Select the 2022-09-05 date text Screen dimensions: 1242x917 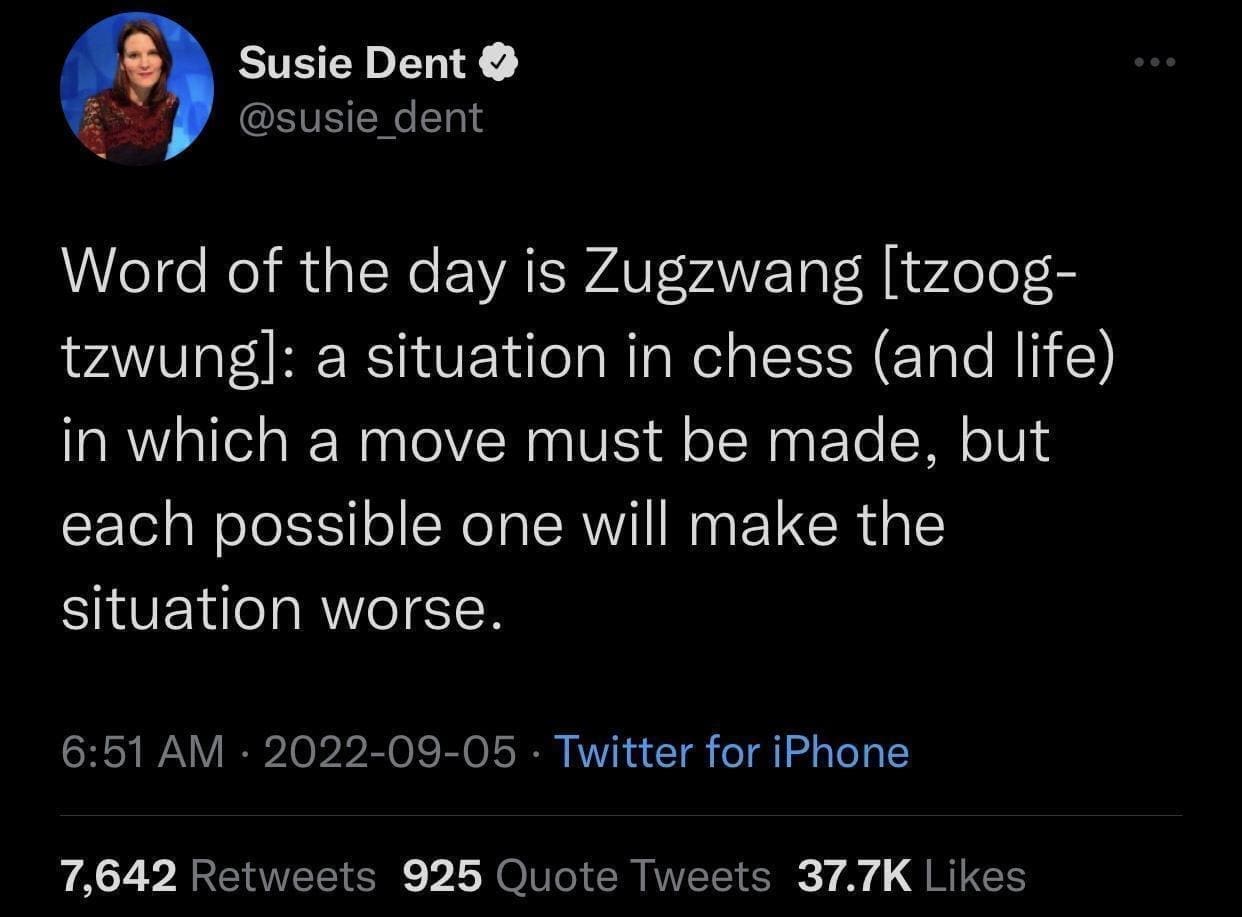tap(385, 752)
